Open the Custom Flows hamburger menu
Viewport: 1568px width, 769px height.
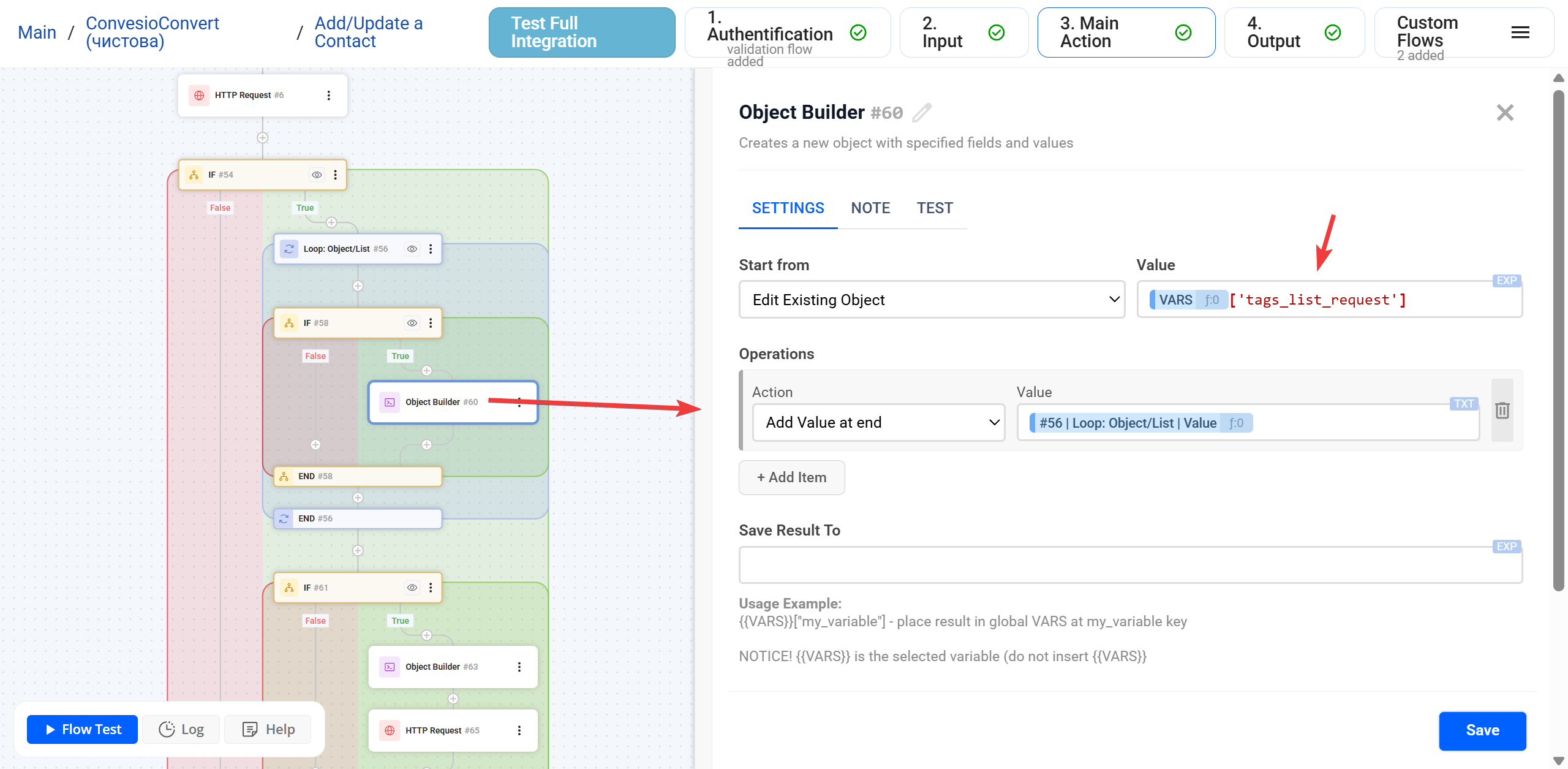point(1520,32)
